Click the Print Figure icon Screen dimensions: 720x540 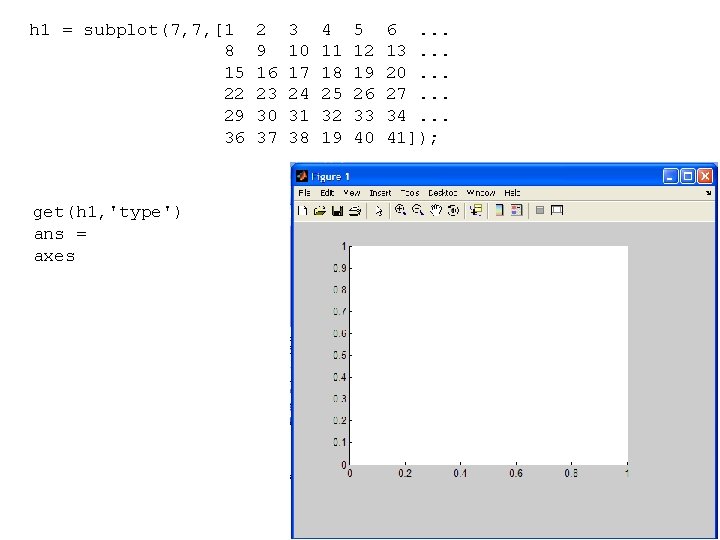pos(355,211)
